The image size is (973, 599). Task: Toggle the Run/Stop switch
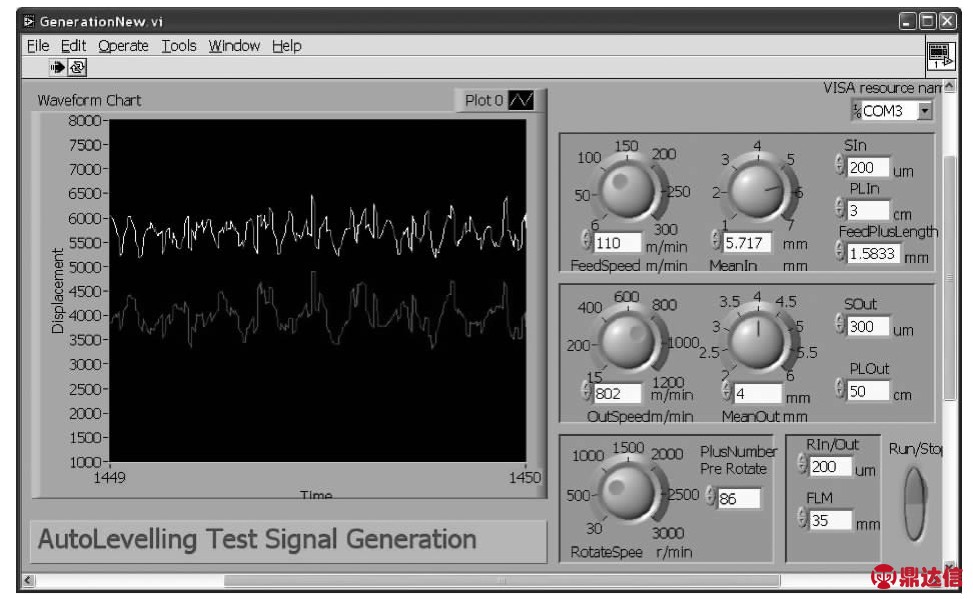point(915,503)
